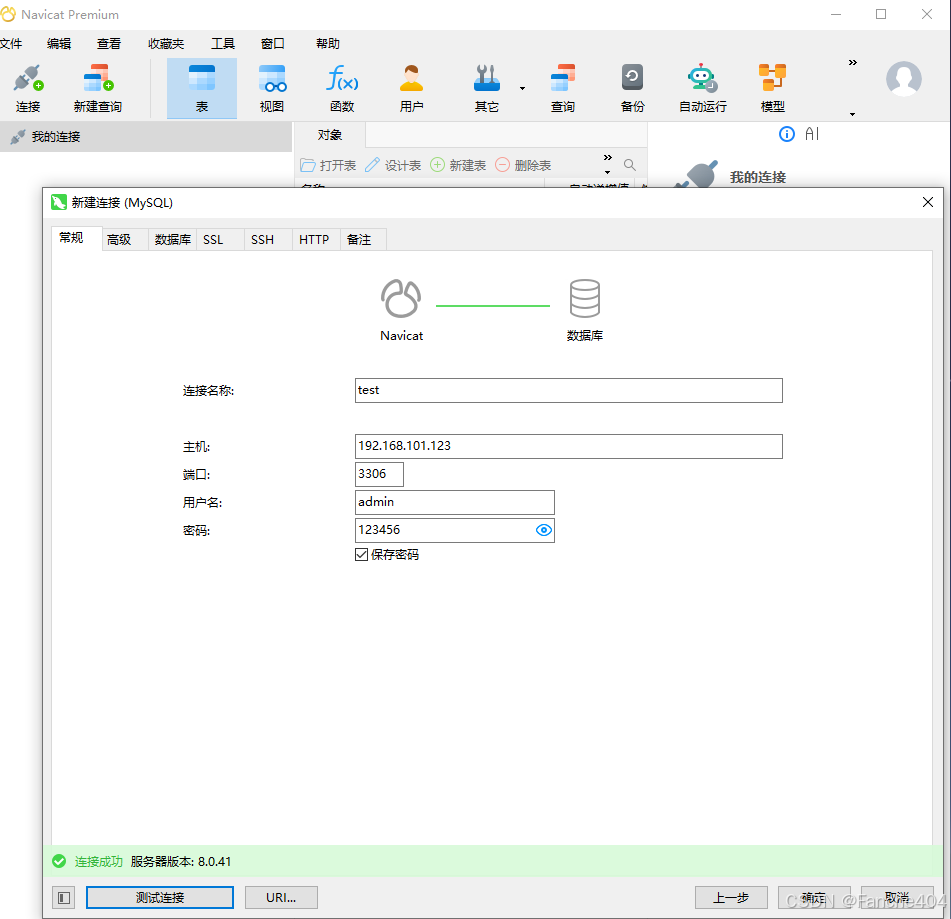Click 新建表 in the object toolbar

458,165
